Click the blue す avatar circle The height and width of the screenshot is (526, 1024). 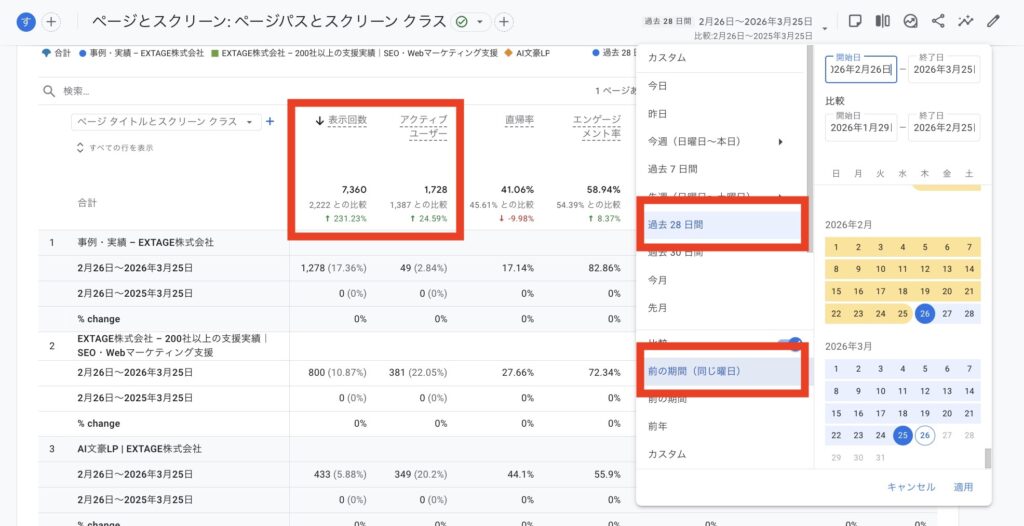tap(26, 22)
